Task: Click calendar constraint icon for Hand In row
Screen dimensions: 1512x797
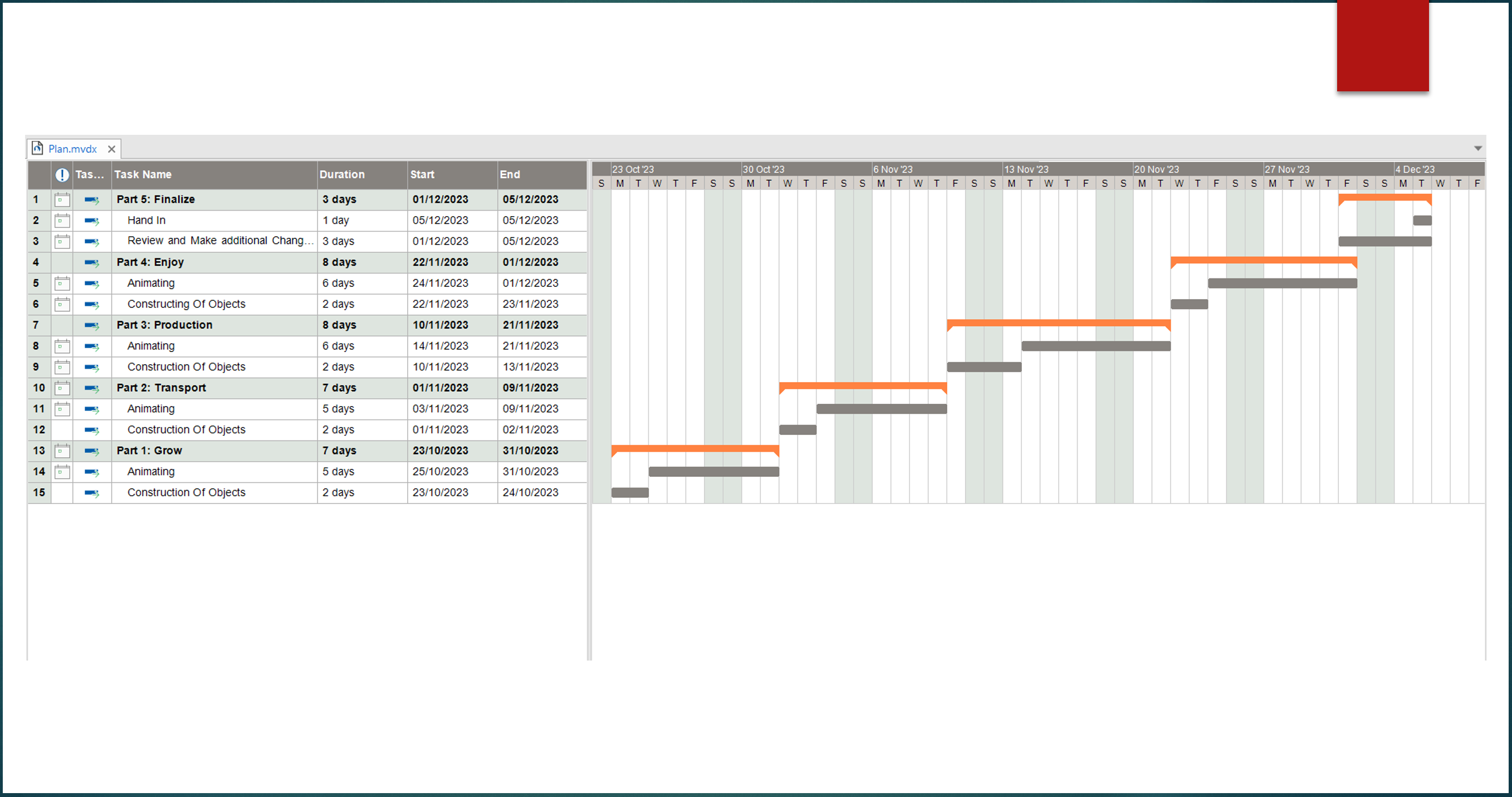Action: click(x=62, y=221)
